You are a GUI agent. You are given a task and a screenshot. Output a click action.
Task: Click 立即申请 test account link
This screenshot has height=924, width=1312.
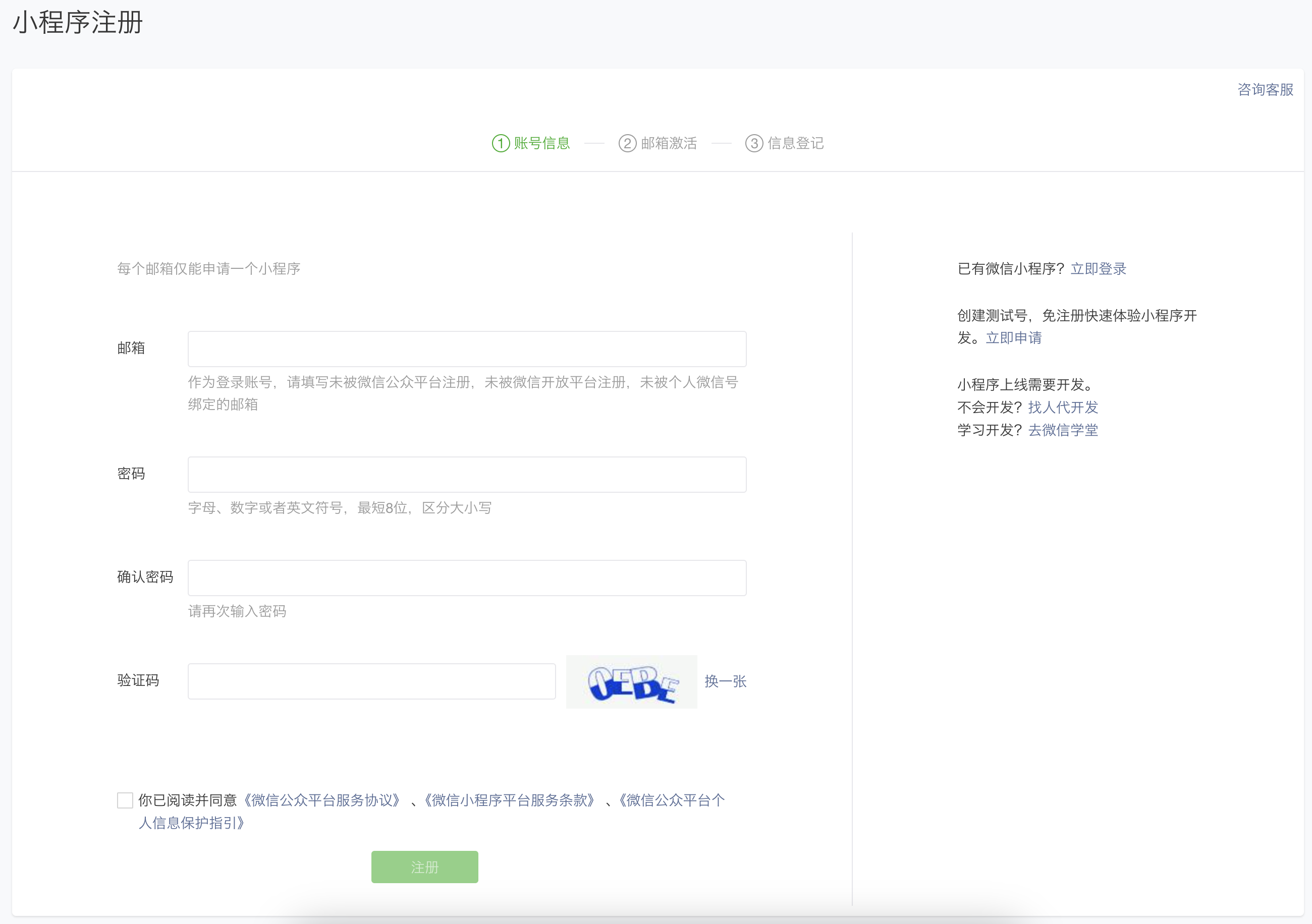click(1014, 337)
